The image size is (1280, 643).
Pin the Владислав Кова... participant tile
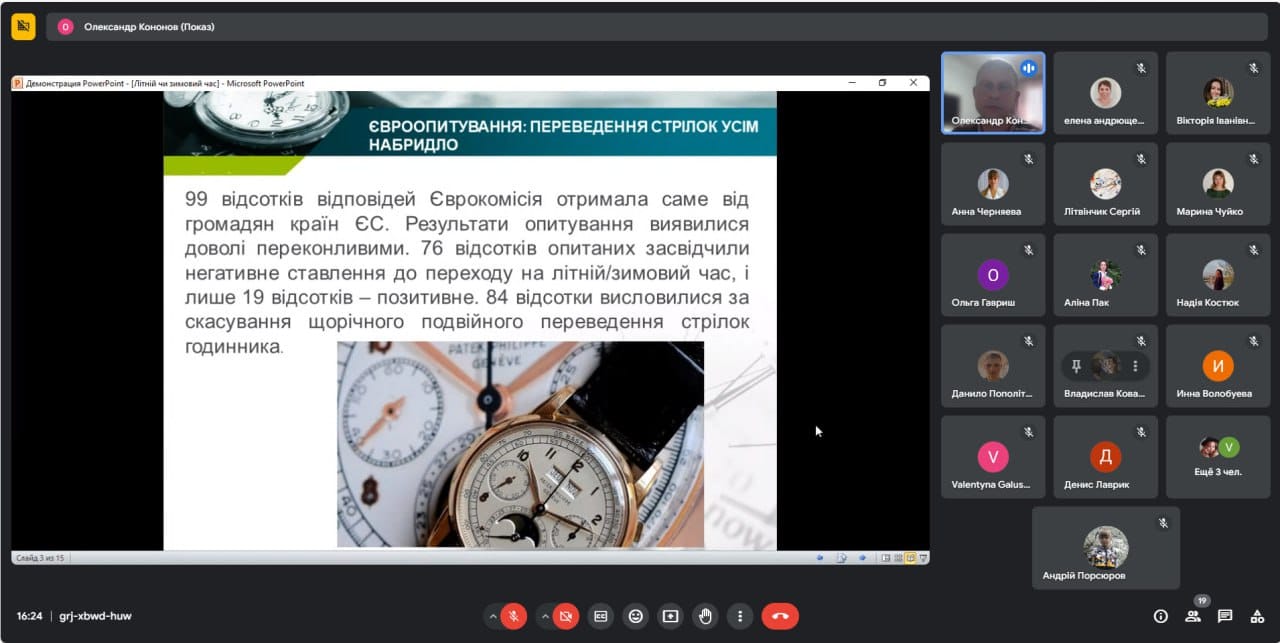(1076, 366)
